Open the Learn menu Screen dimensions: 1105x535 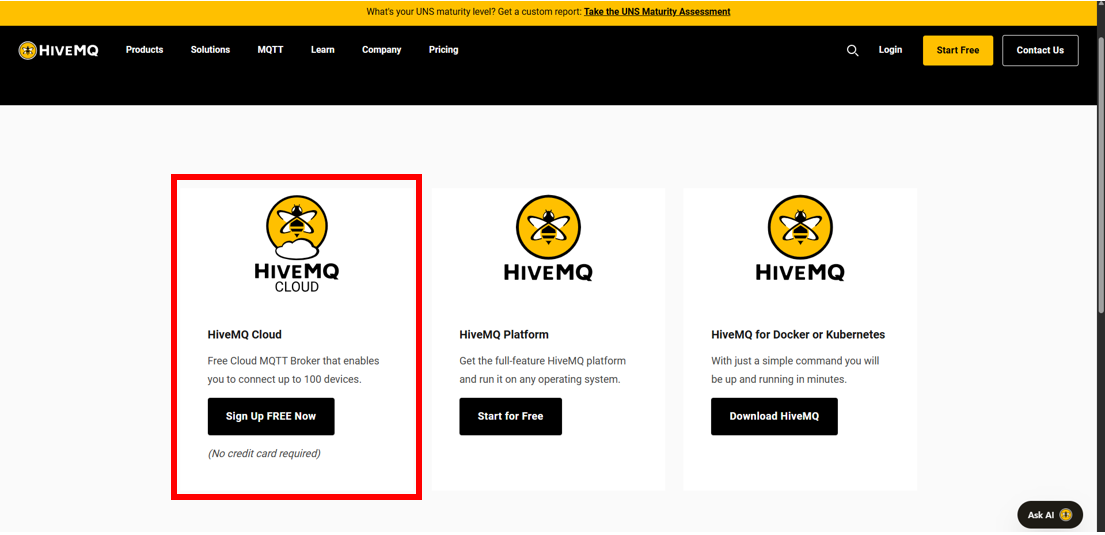pos(323,50)
